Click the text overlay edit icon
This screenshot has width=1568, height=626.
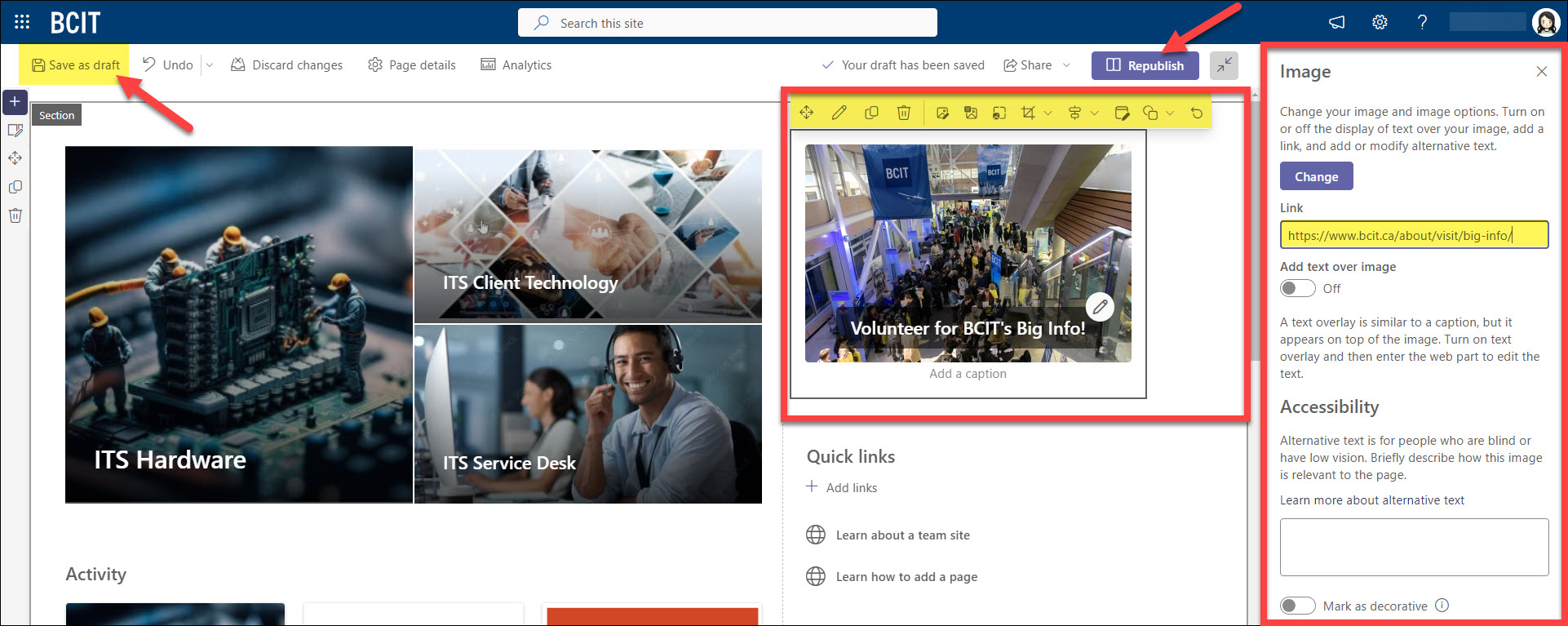(1122, 113)
